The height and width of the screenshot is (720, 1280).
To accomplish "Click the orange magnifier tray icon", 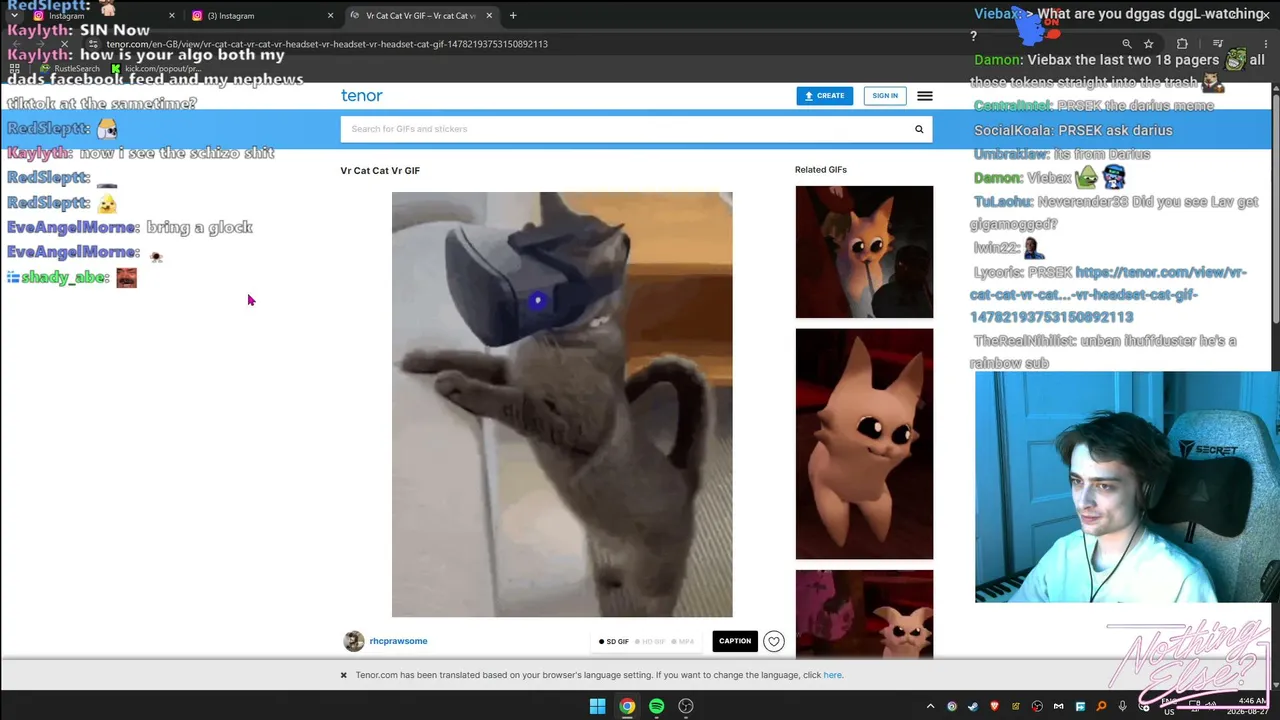I will [1101, 707].
